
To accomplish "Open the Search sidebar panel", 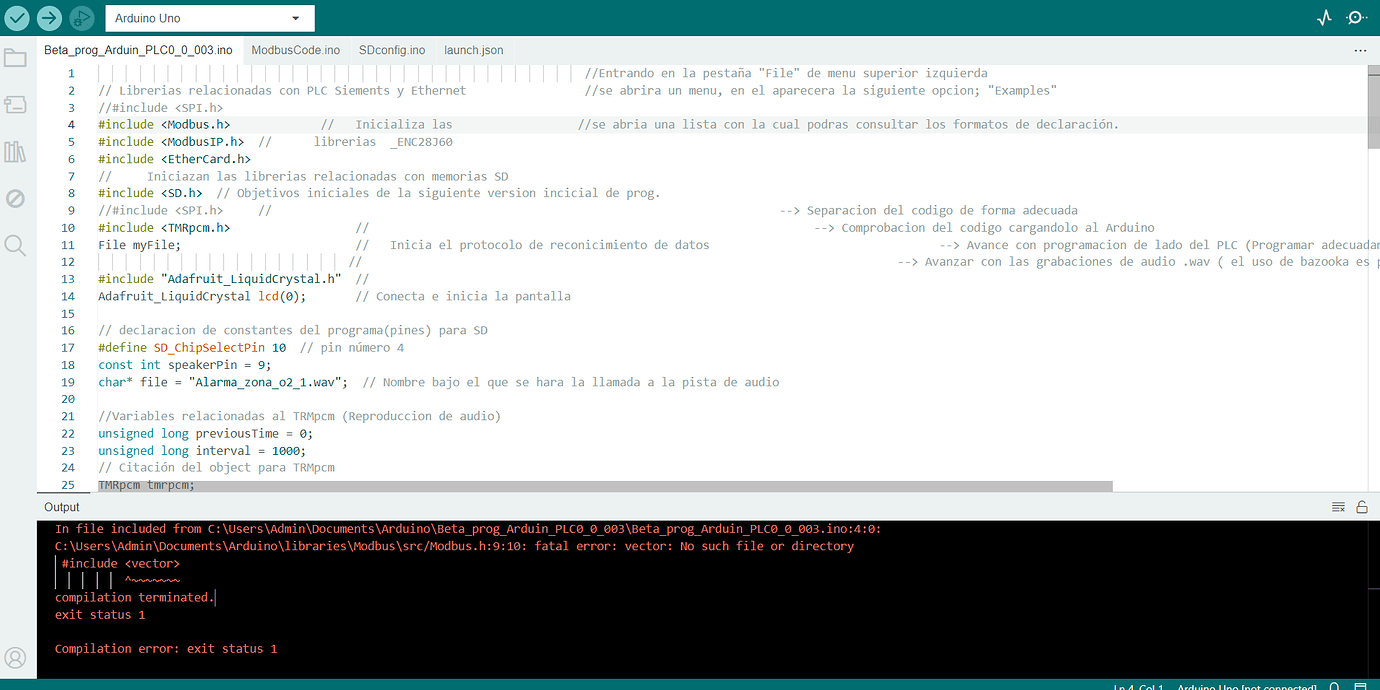I will point(15,245).
